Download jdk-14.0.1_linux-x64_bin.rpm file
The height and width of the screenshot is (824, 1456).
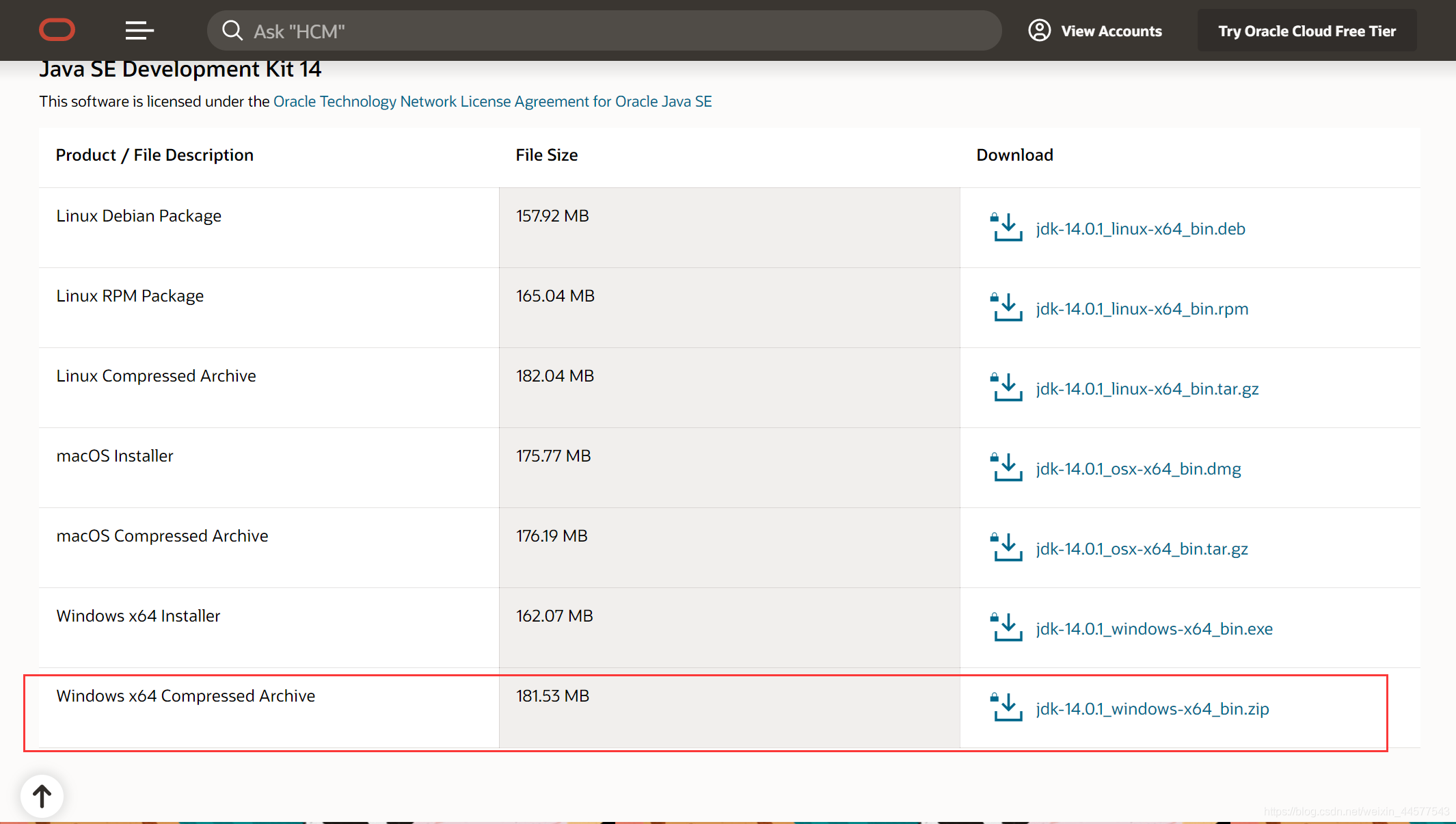(1142, 308)
